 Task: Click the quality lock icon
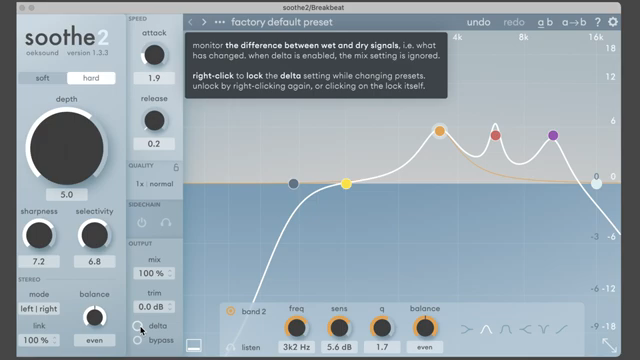(176, 167)
